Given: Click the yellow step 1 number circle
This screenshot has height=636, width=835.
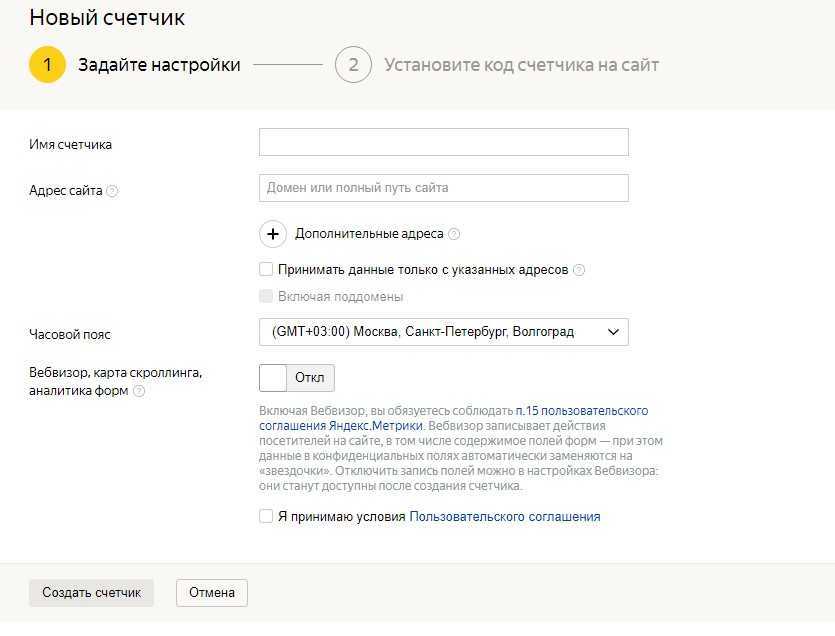Looking at the screenshot, I should (47, 65).
